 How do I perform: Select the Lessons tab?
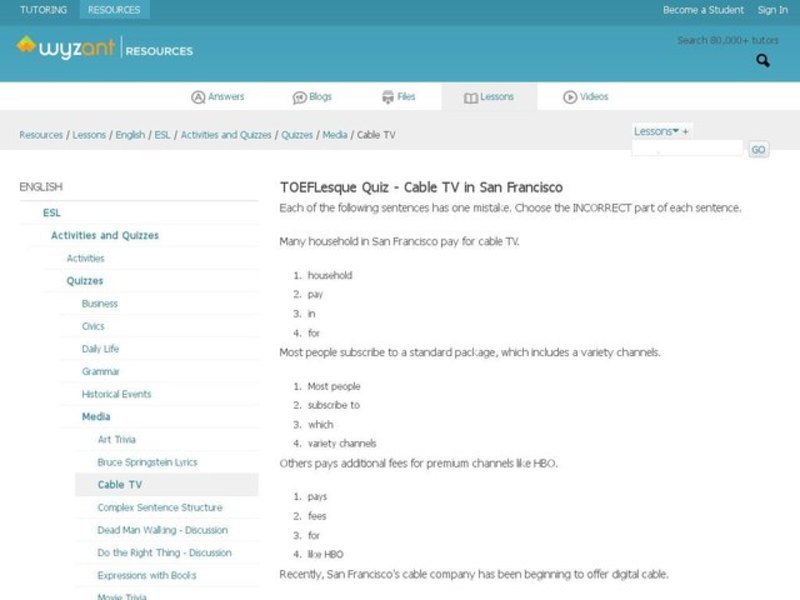(488, 97)
